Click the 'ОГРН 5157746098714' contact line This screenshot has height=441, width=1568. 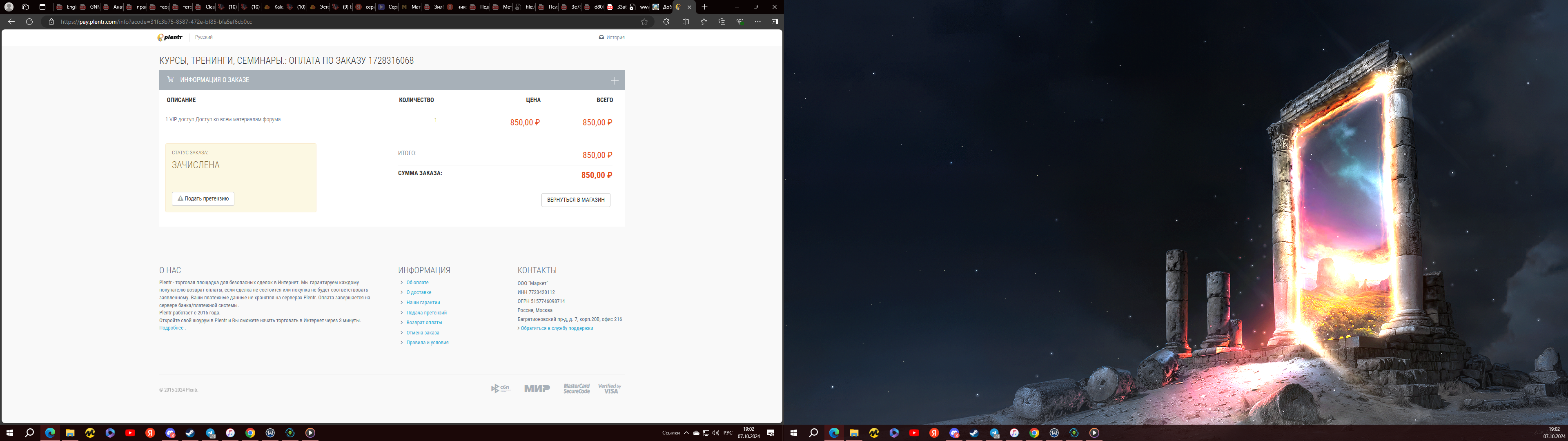tap(541, 301)
